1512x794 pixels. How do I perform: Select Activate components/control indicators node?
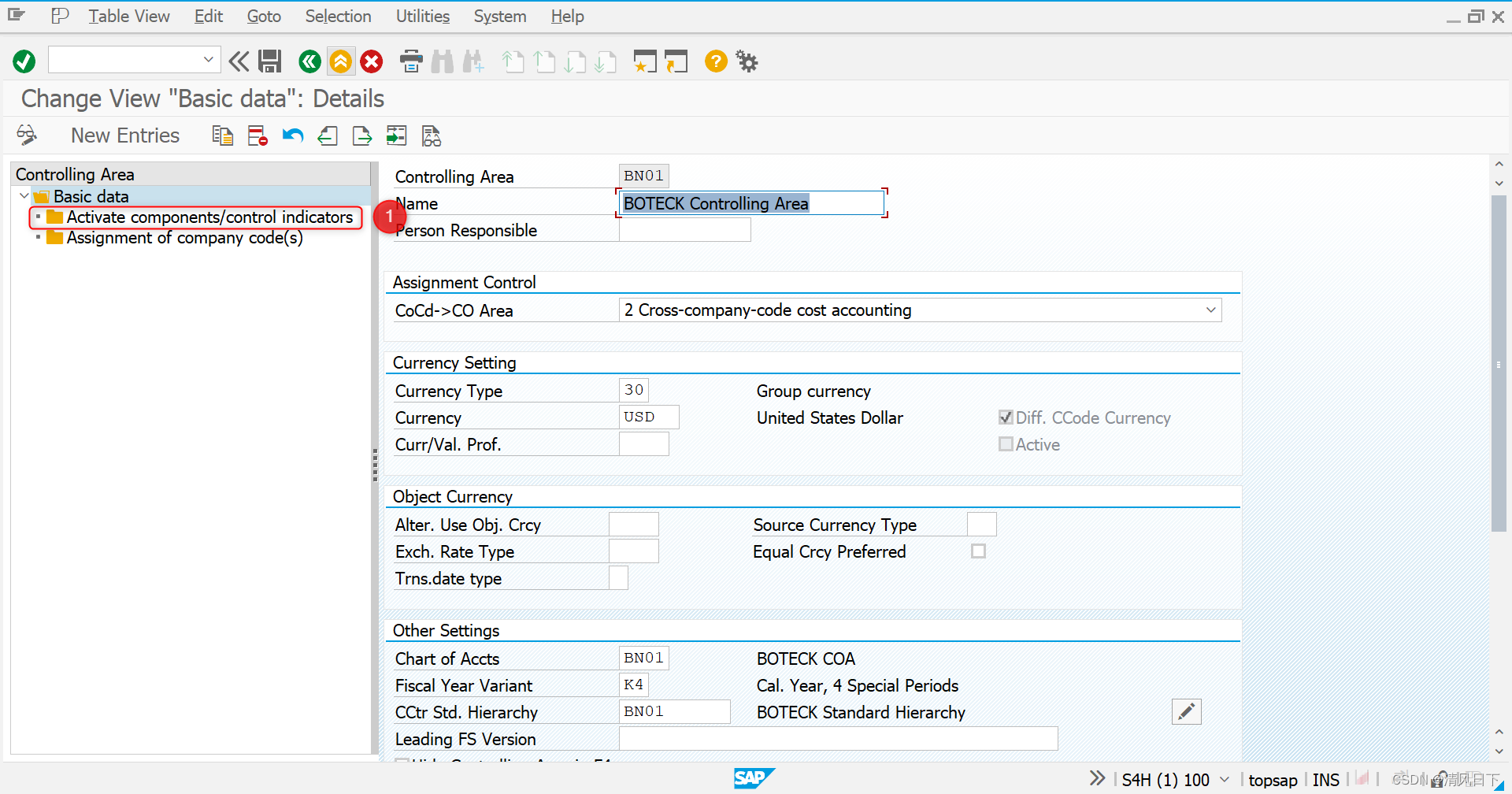pos(209,217)
